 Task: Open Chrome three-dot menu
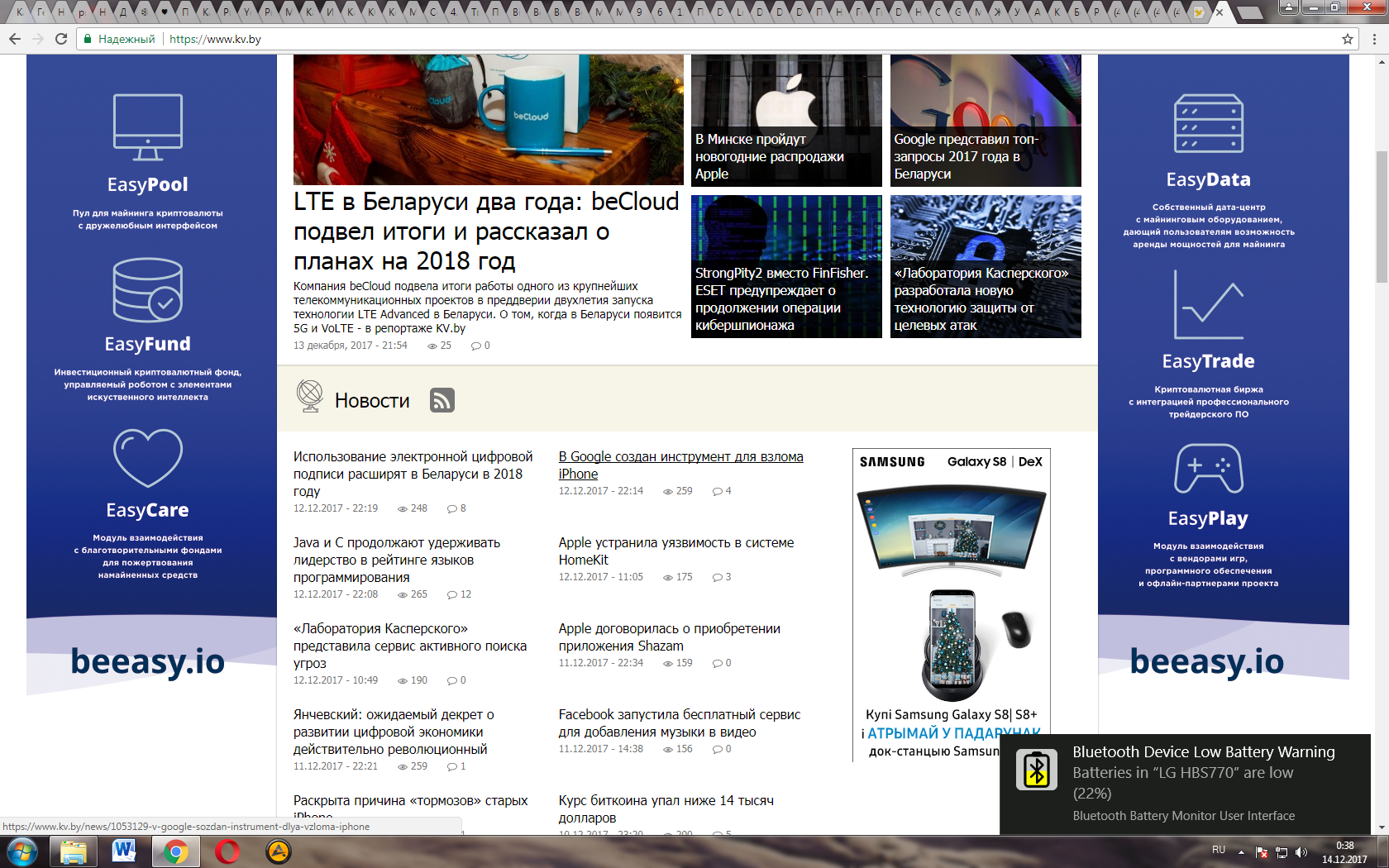(x=1374, y=39)
